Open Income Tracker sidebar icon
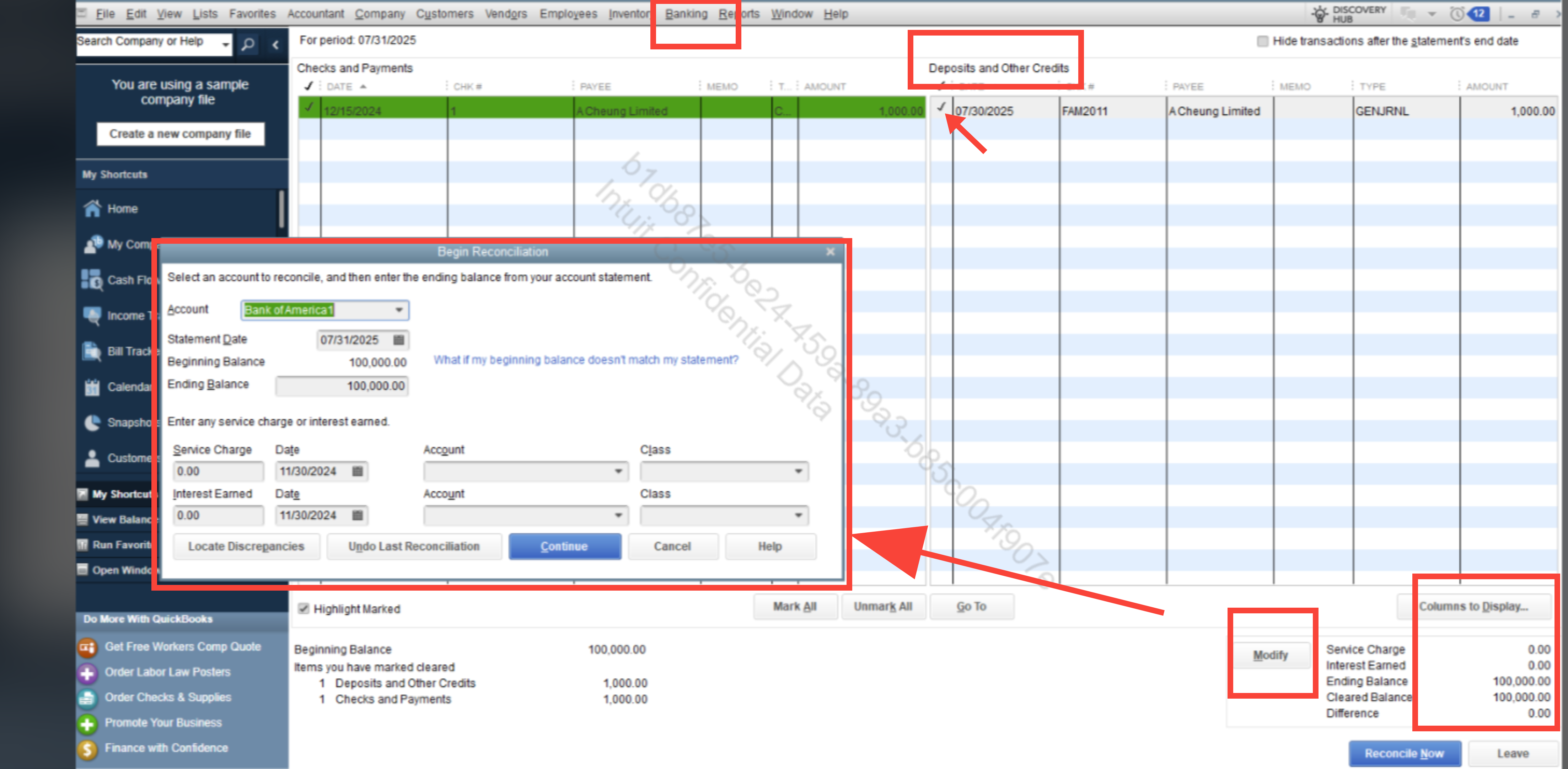1568x769 pixels. [92, 316]
